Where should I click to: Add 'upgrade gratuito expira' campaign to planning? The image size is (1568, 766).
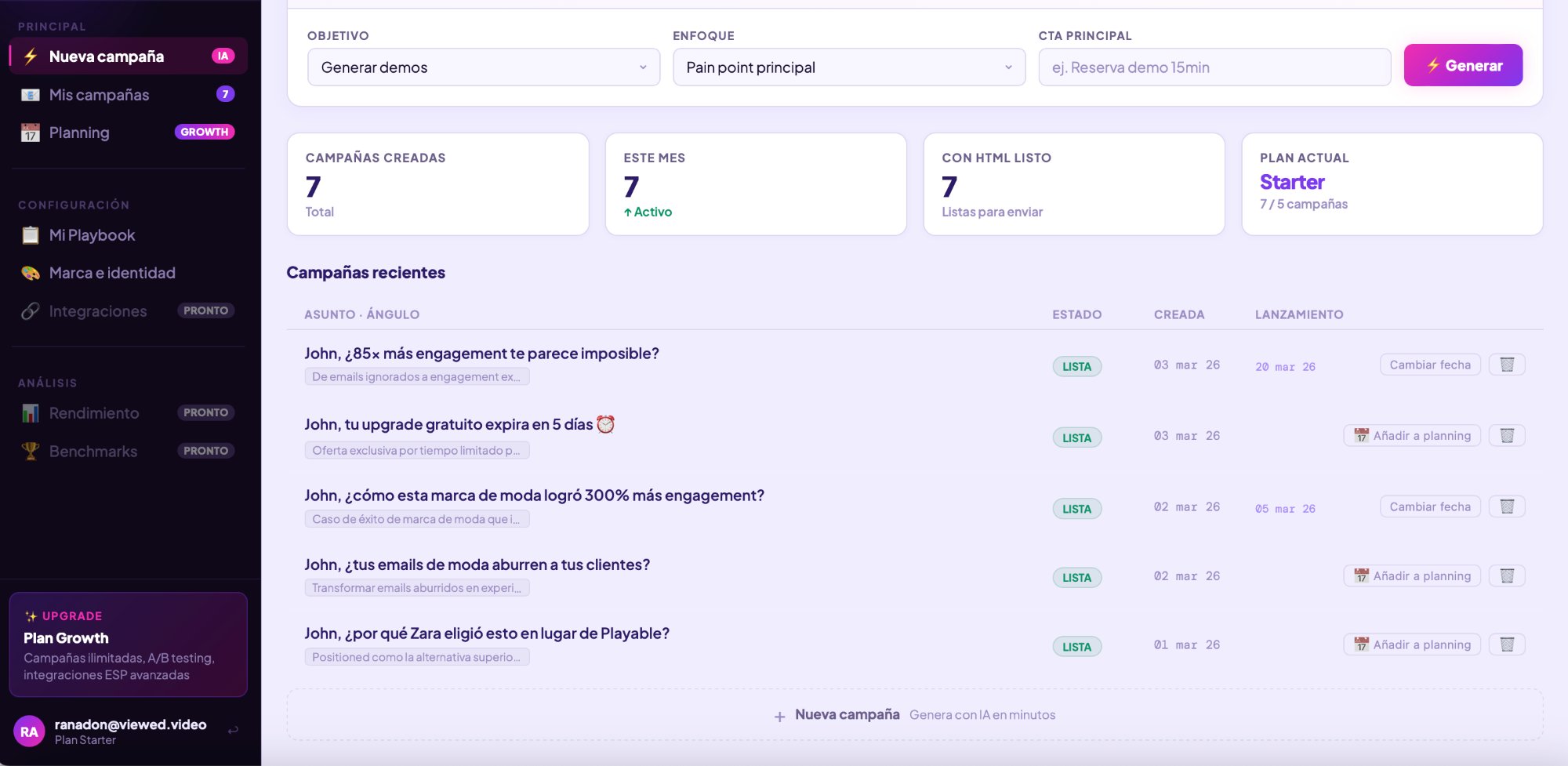pyautogui.click(x=1412, y=435)
